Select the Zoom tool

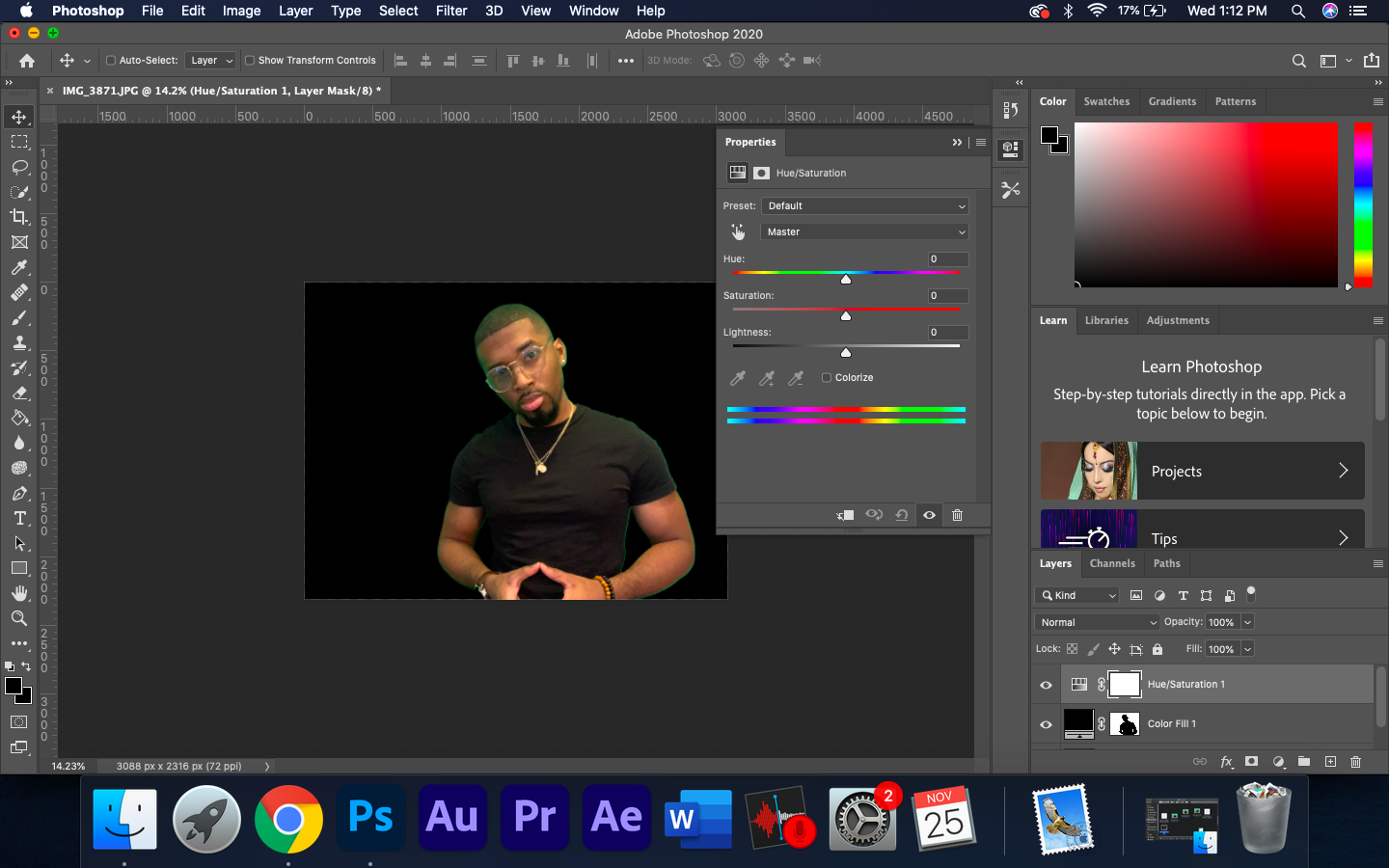pos(19,618)
